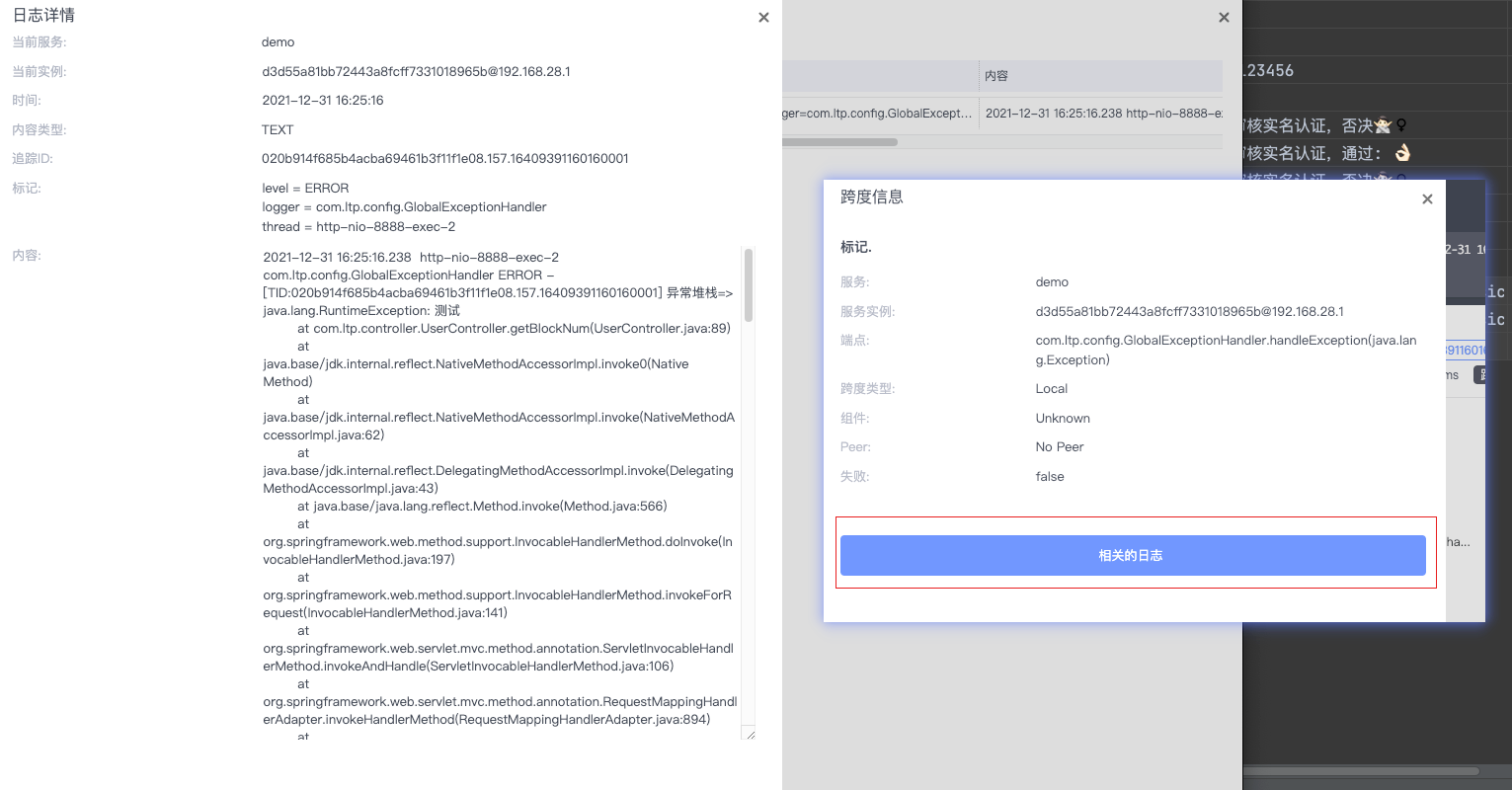Click the No Peer field value
1512x790 pixels.
tap(1059, 446)
